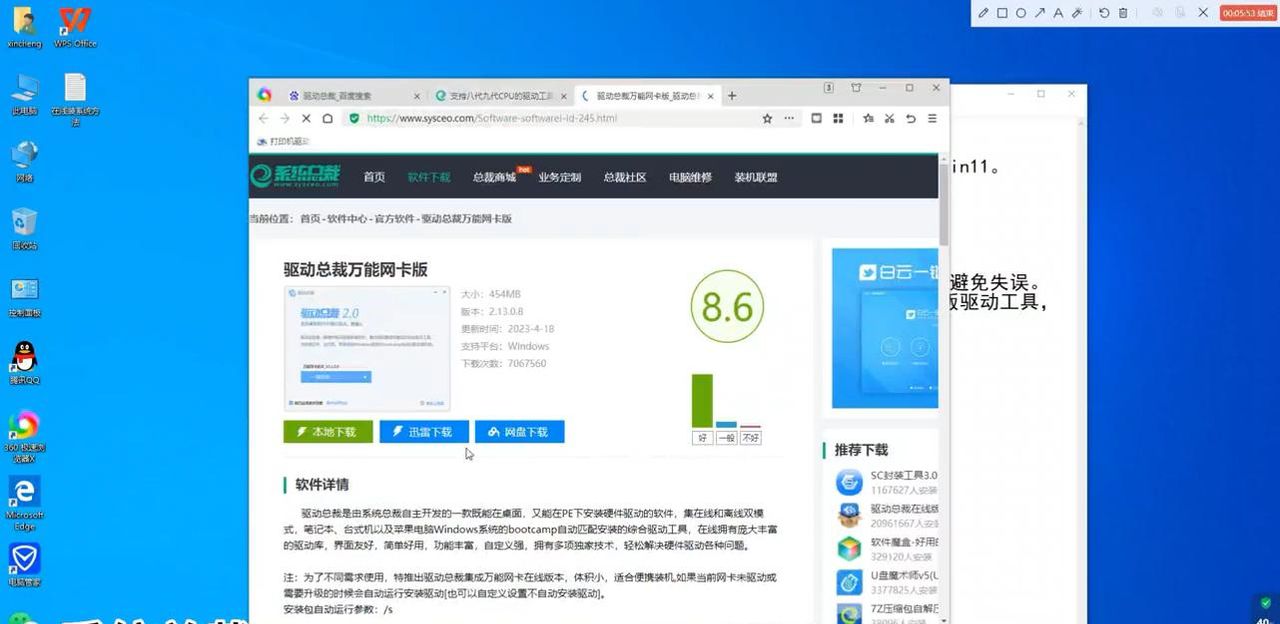Click the HTTPS lock icon in address bar

[x=354, y=118]
